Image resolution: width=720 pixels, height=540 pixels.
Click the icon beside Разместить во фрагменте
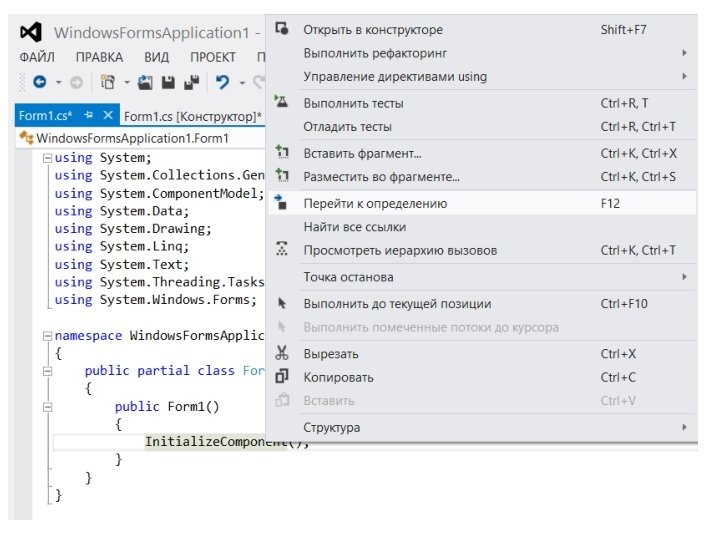pos(281,175)
